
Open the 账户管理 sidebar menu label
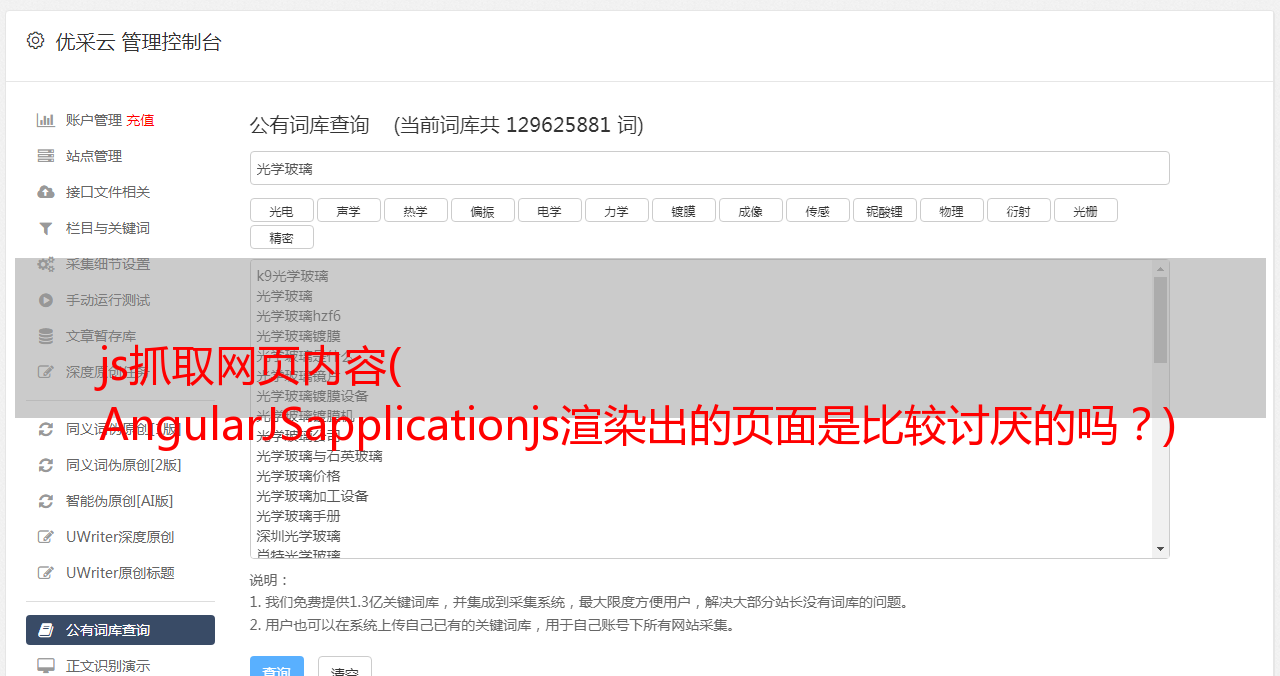pos(94,120)
